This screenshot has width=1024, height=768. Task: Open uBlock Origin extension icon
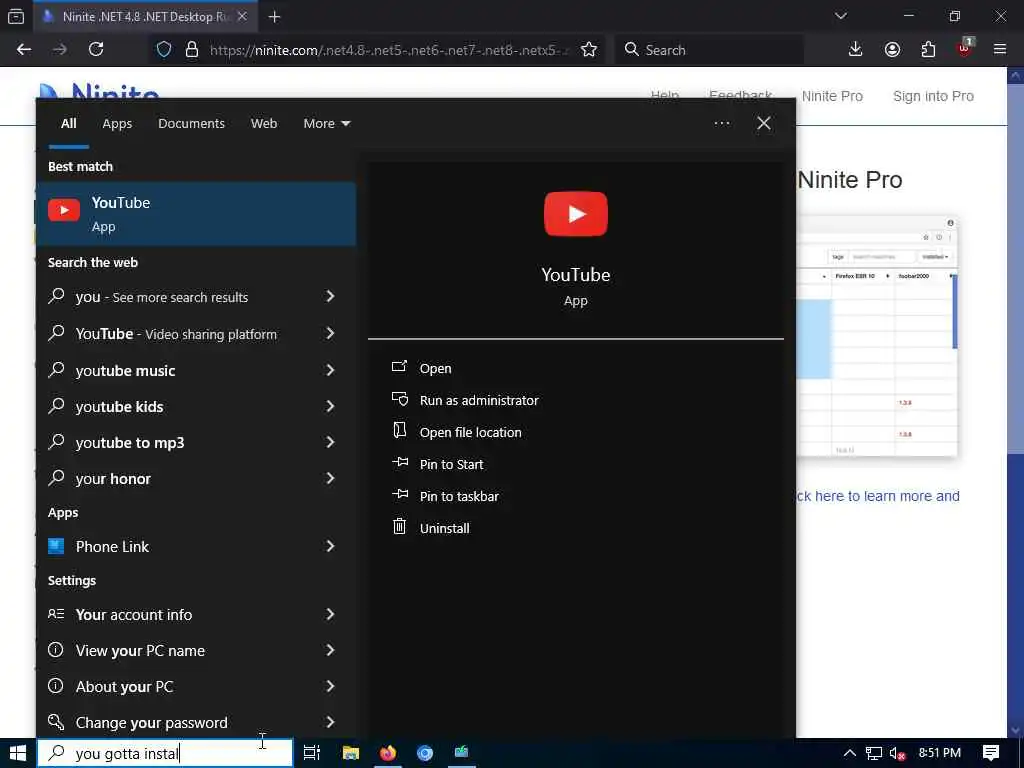click(965, 48)
